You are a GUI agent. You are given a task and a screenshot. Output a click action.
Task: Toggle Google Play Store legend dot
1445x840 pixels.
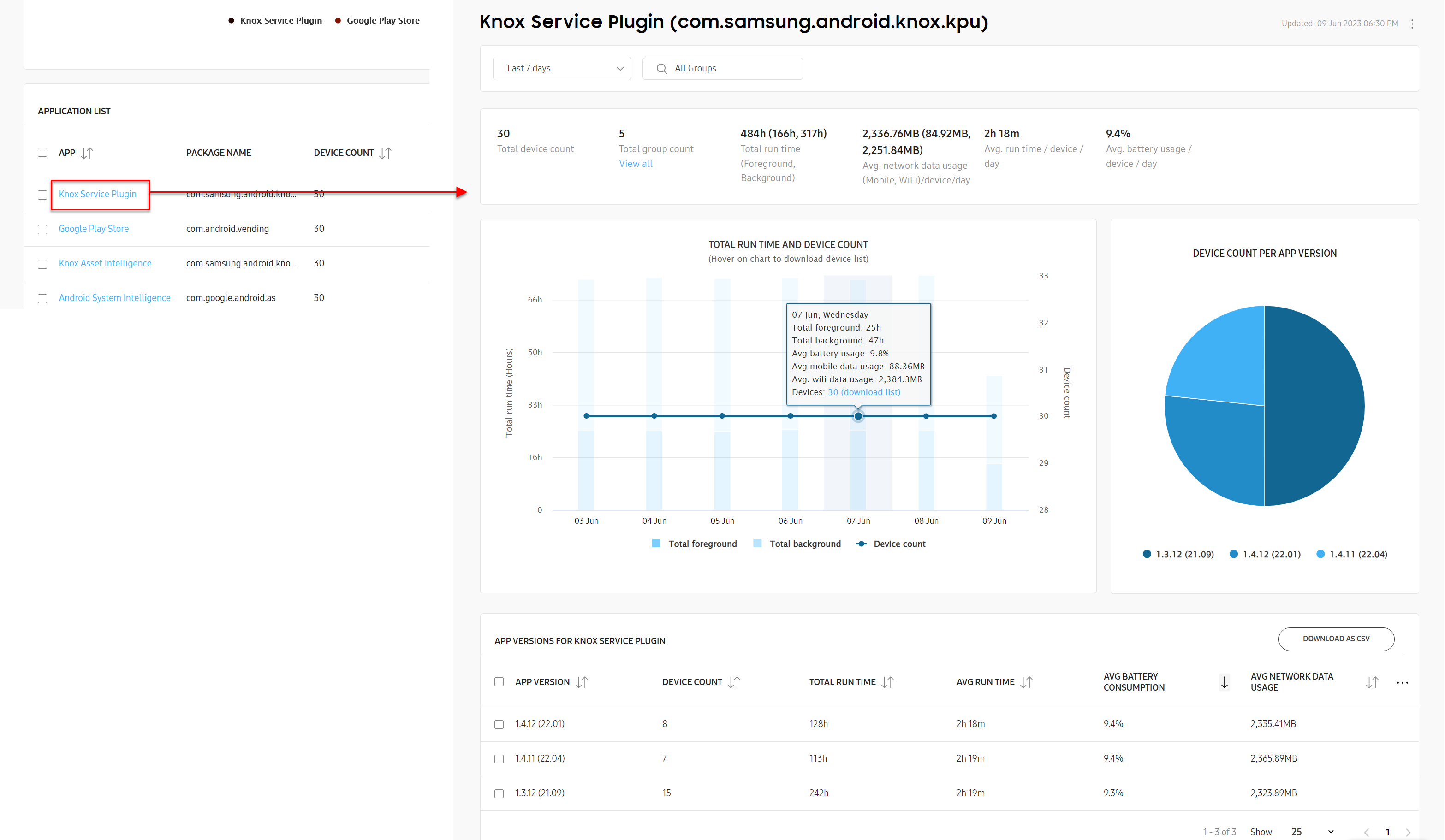tap(338, 21)
